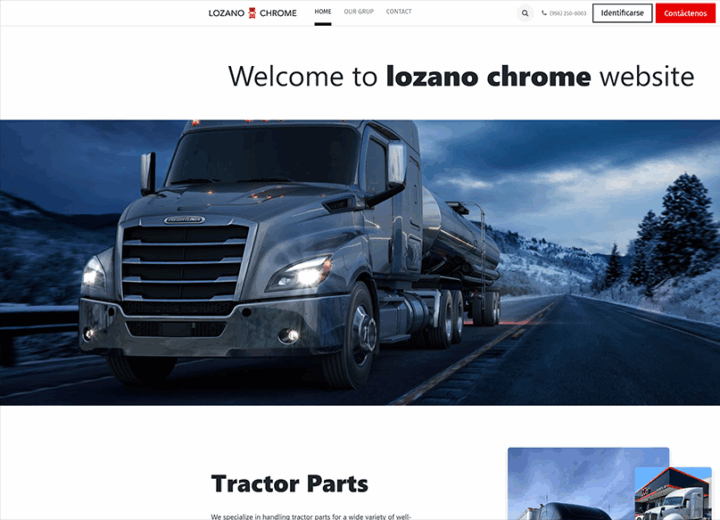This screenshot has height=520, width=720.
Task: Open the CONTACT menu item
Action: (x=399, y=11)
